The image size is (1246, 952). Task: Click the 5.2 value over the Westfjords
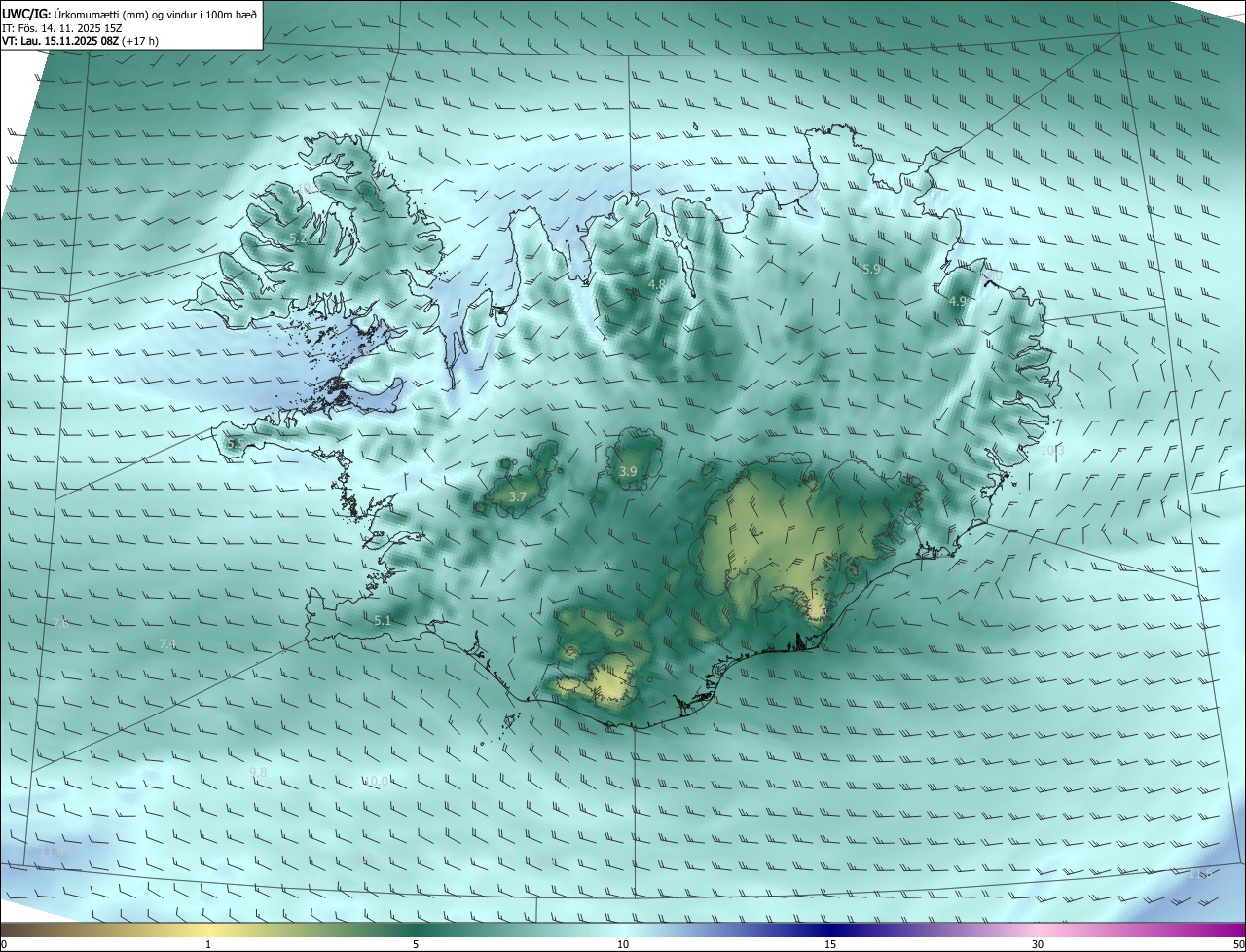(298, 238)
